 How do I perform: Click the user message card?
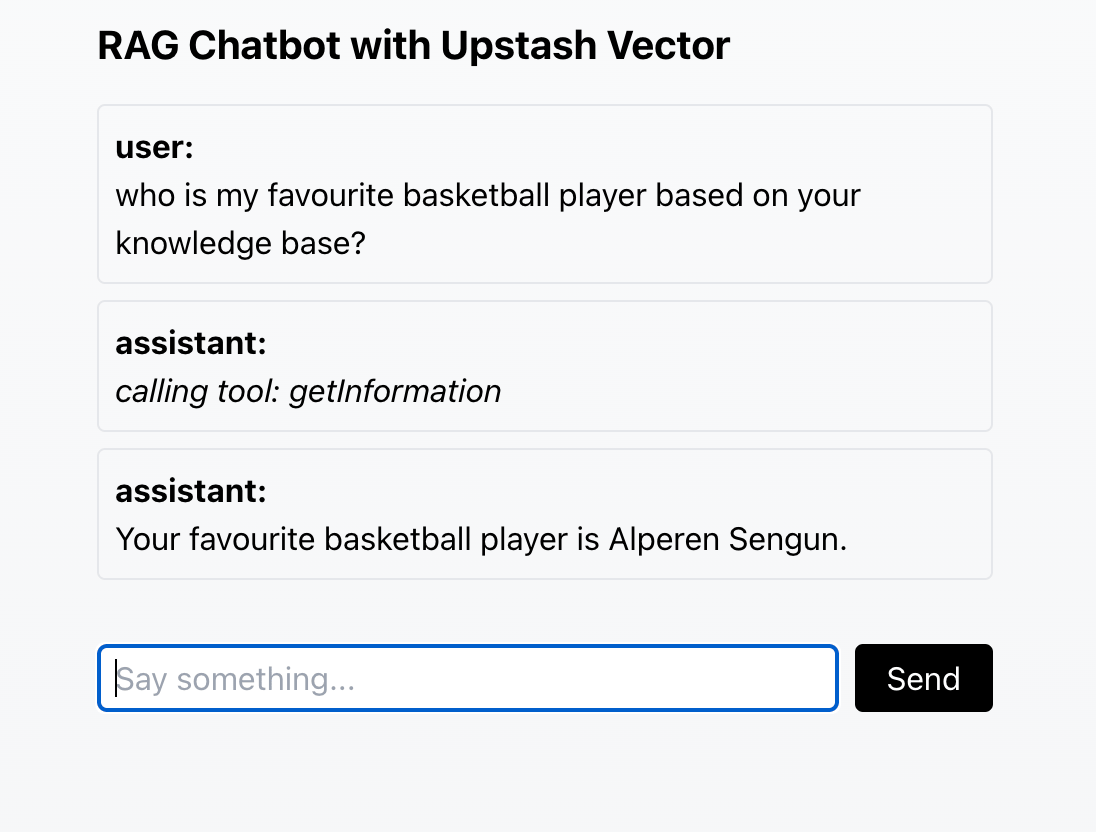(545, 194)
